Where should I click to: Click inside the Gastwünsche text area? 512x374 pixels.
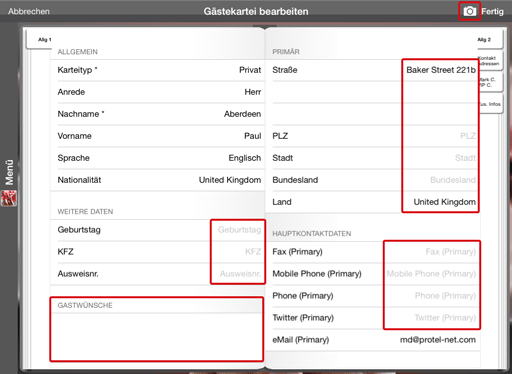click(x=157, y=337)
